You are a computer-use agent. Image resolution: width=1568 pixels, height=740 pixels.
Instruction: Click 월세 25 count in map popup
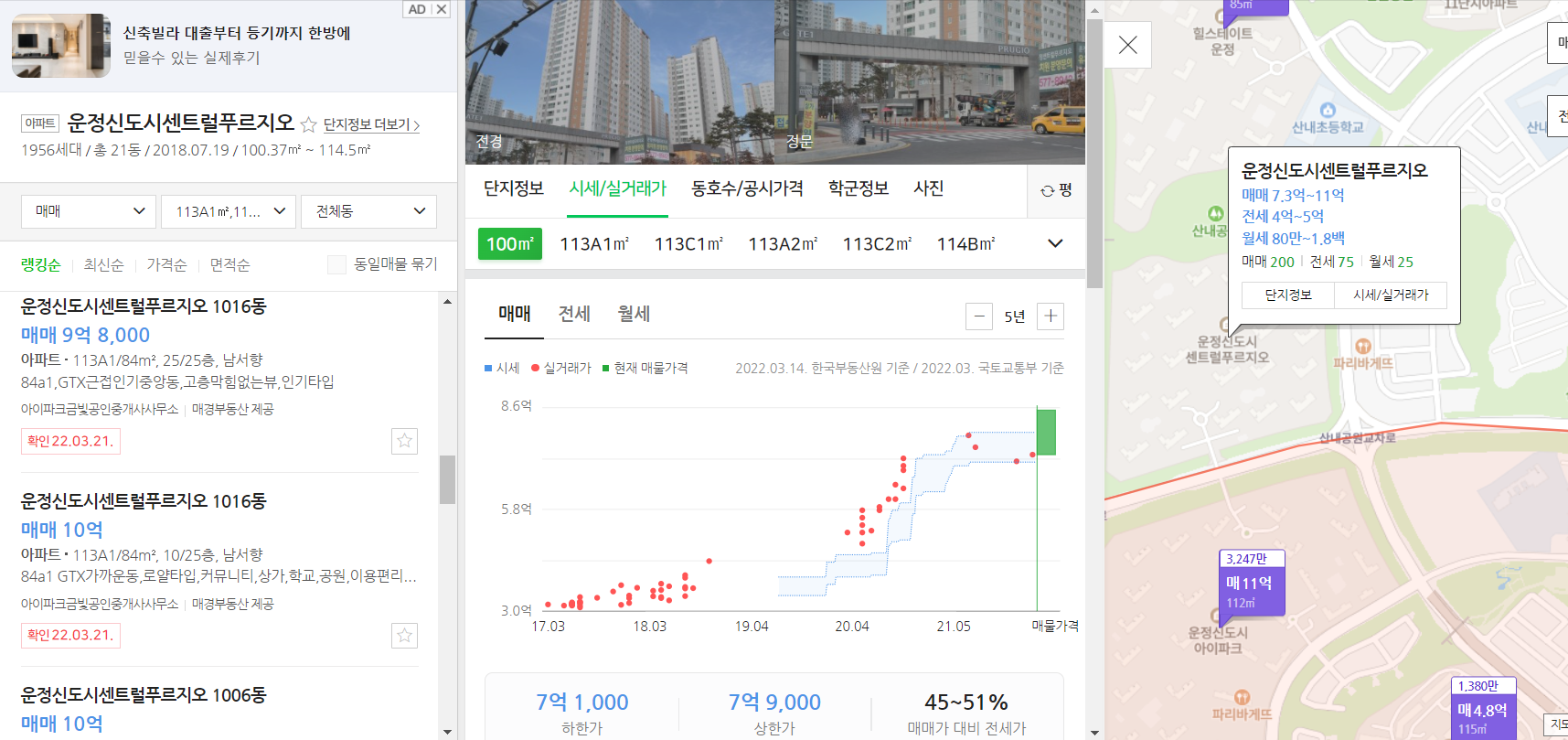pyautogui.click(x=1391, y=262)
